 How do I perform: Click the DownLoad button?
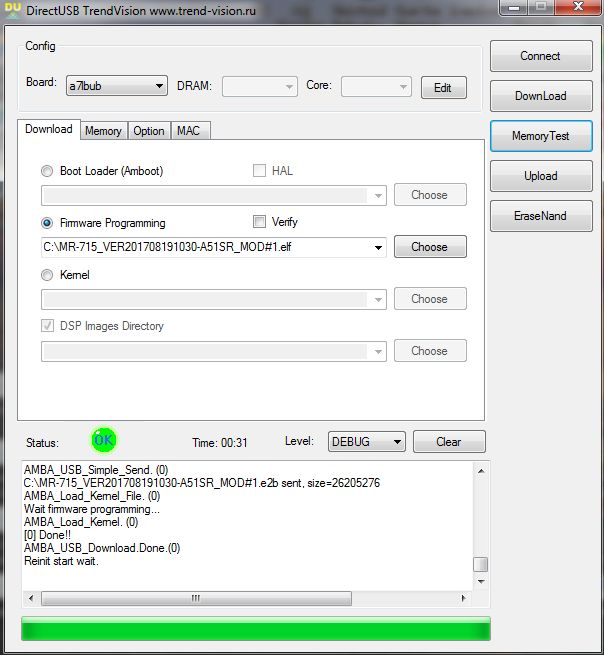coord(540,96)
